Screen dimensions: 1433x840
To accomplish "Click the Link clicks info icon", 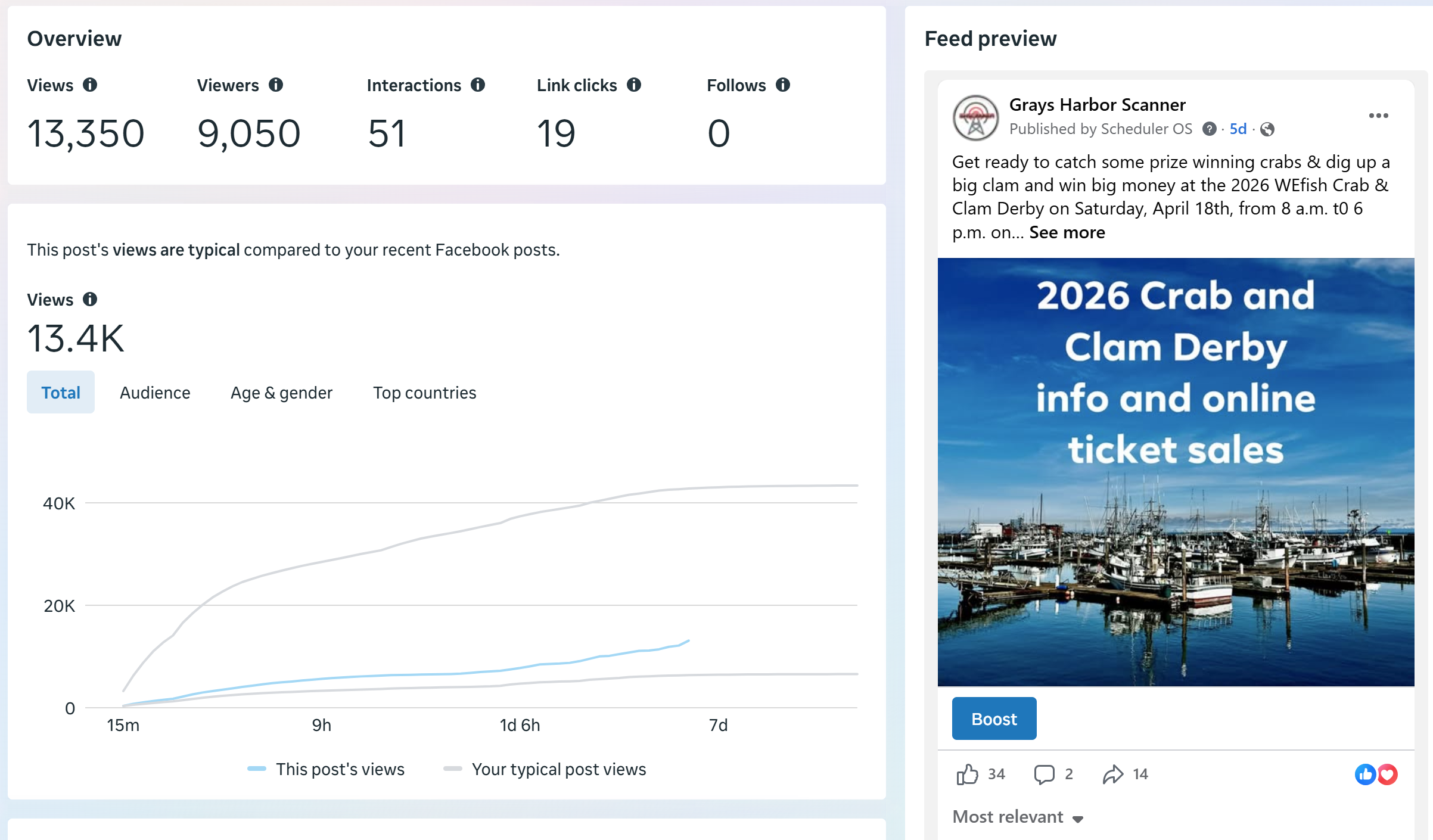I will [634, 85].
